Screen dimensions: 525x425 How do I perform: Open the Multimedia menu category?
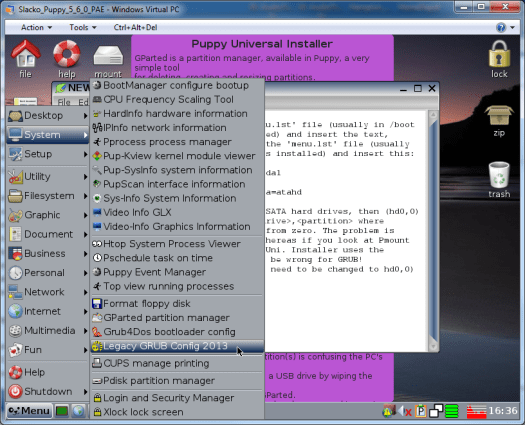click(x=48, y=331)
